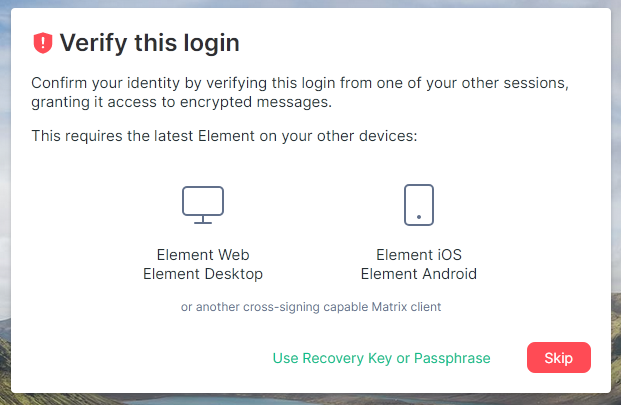621x405 pixels.
Task: Click the background strip right of dialog
Action: coord(616,198)
